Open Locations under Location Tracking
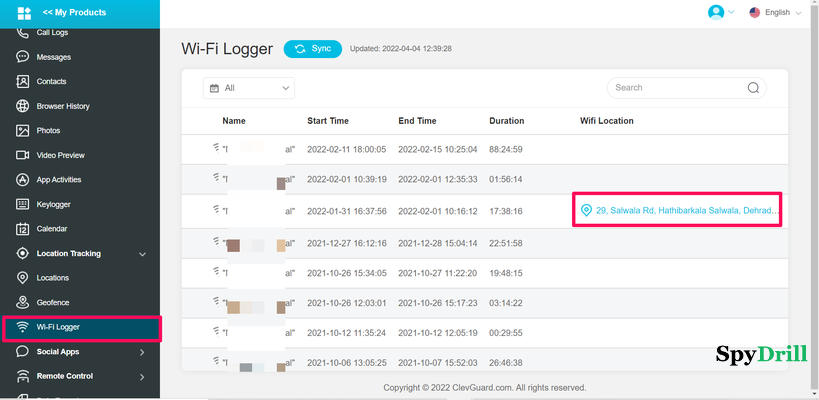819x400 pixels. [52, 278]
